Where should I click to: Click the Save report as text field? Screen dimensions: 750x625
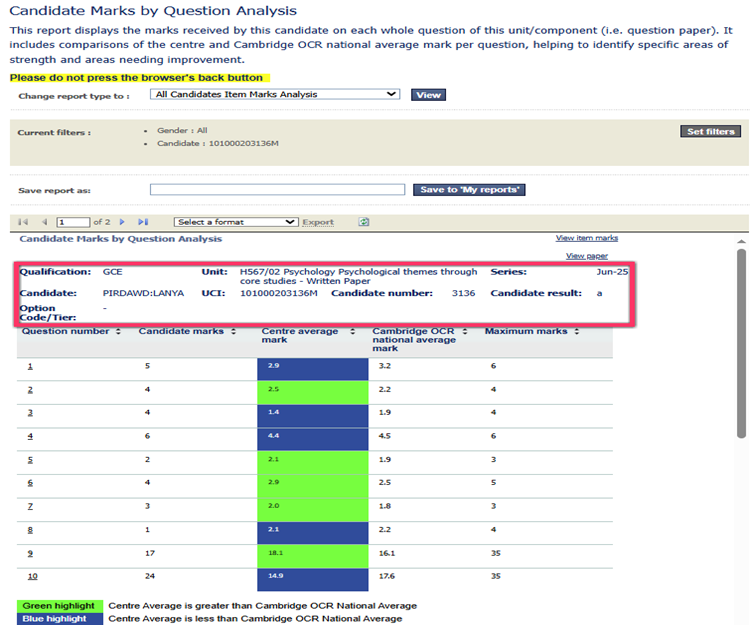point(277,190)
